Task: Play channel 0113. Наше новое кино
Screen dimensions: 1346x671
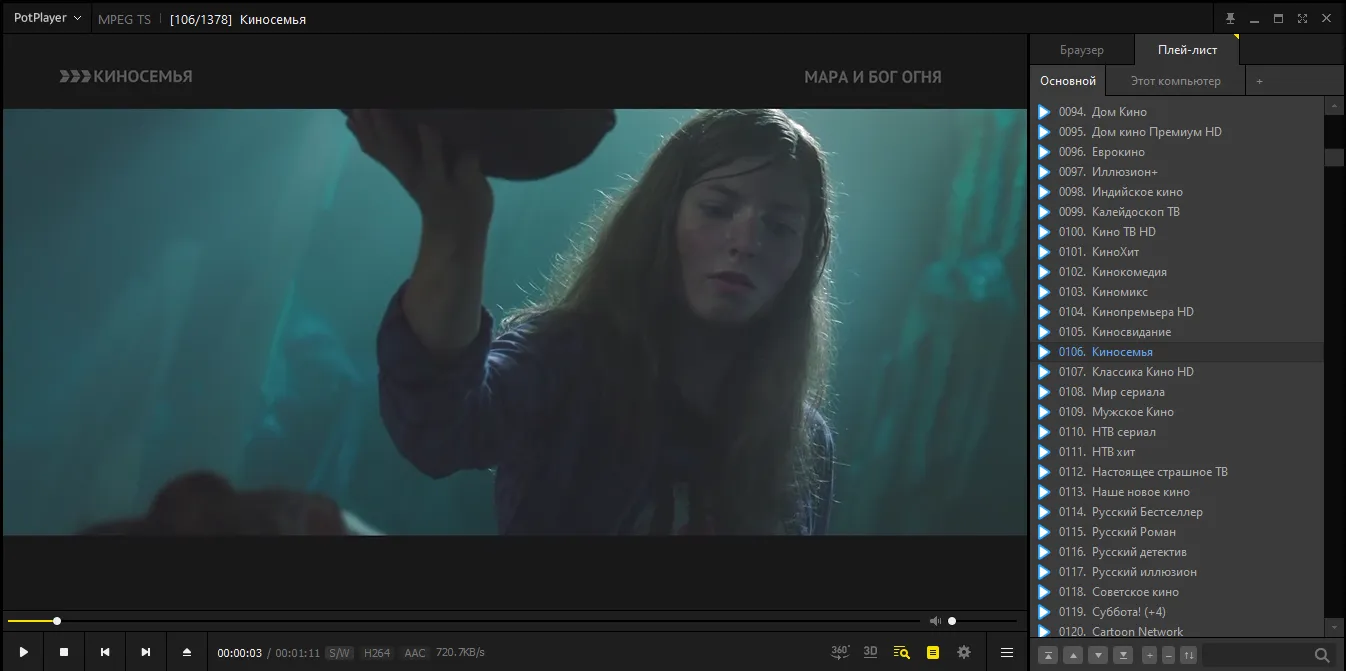Action: pos(1176,492)
